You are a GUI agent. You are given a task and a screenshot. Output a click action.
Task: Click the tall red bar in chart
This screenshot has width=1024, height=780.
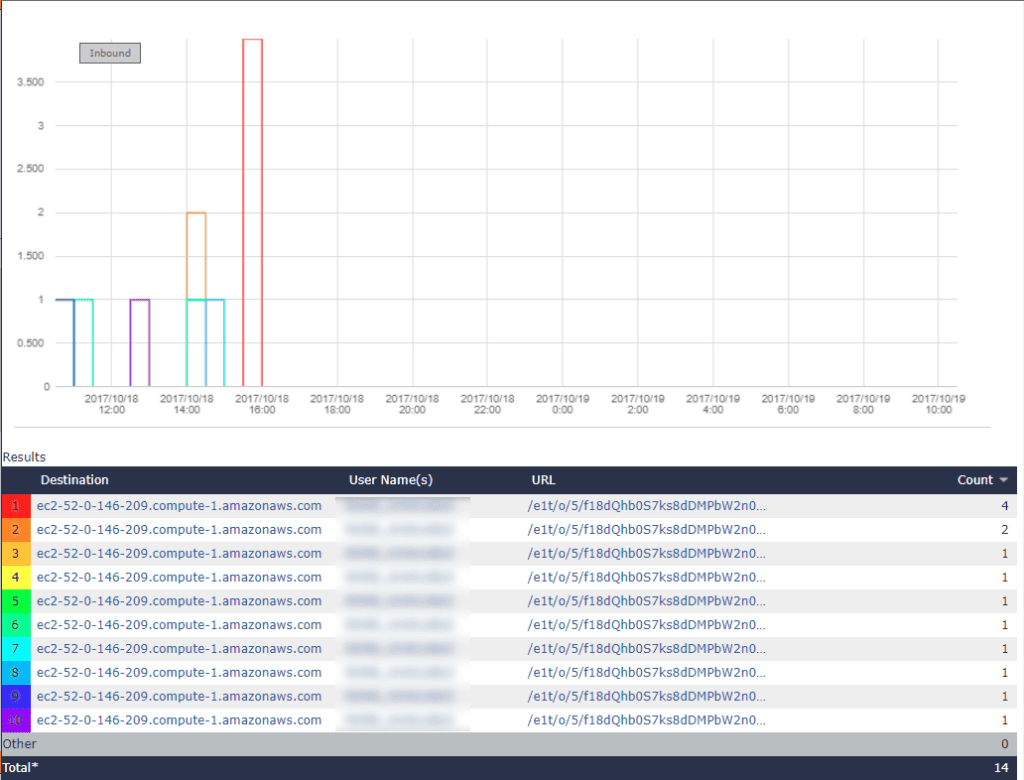click(x=253, y=212)
